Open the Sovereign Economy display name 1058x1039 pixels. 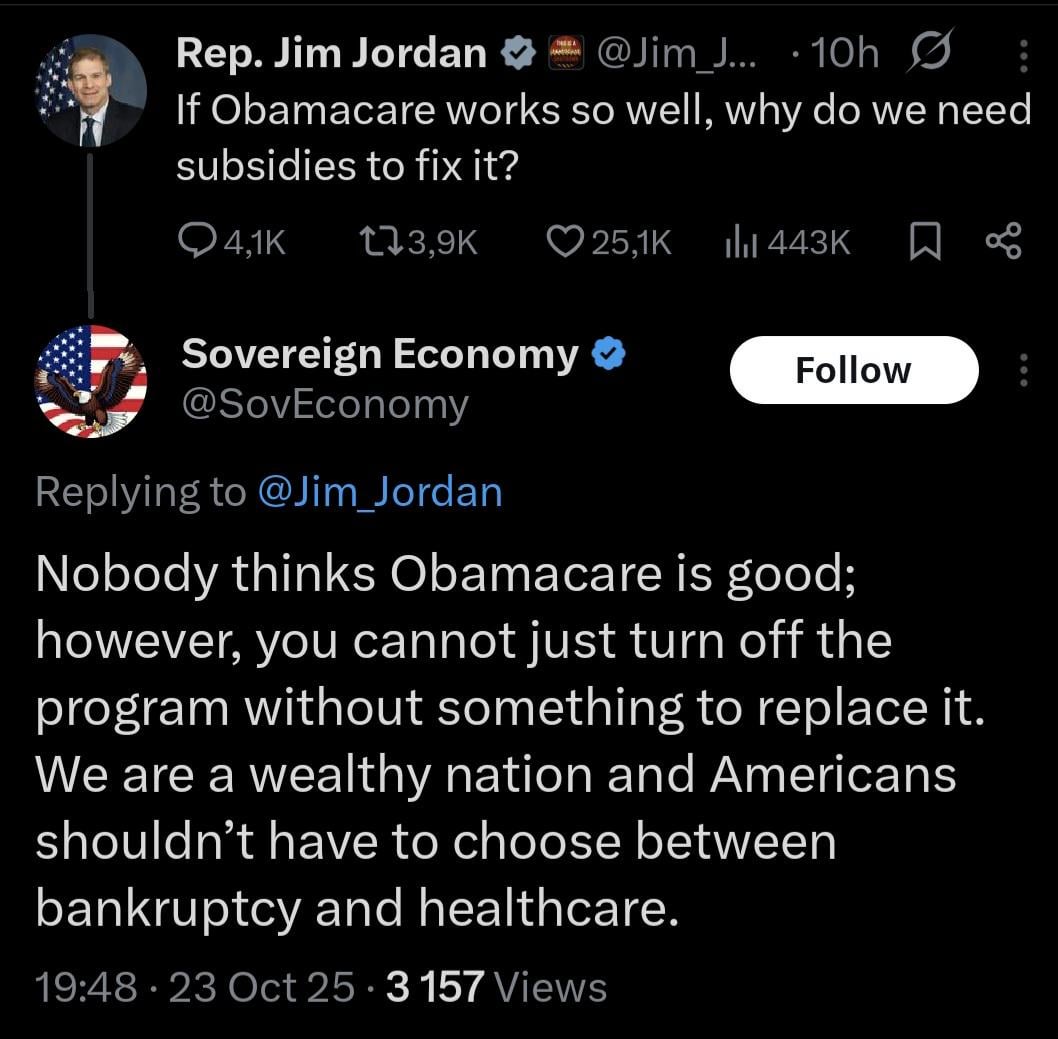tap(380, 353)
